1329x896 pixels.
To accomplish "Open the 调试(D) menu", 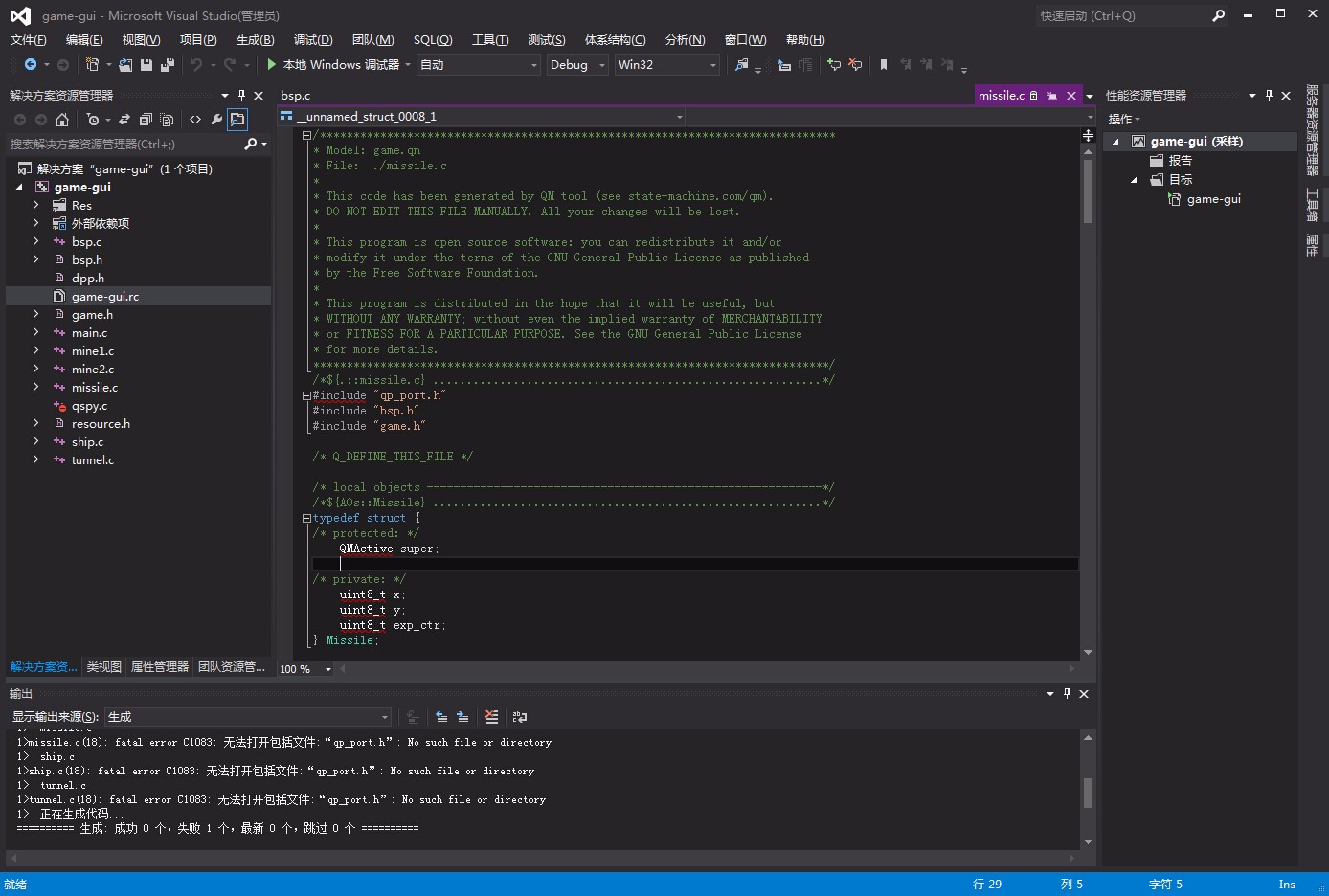I will pyautogui.click(x=312, y=40).
